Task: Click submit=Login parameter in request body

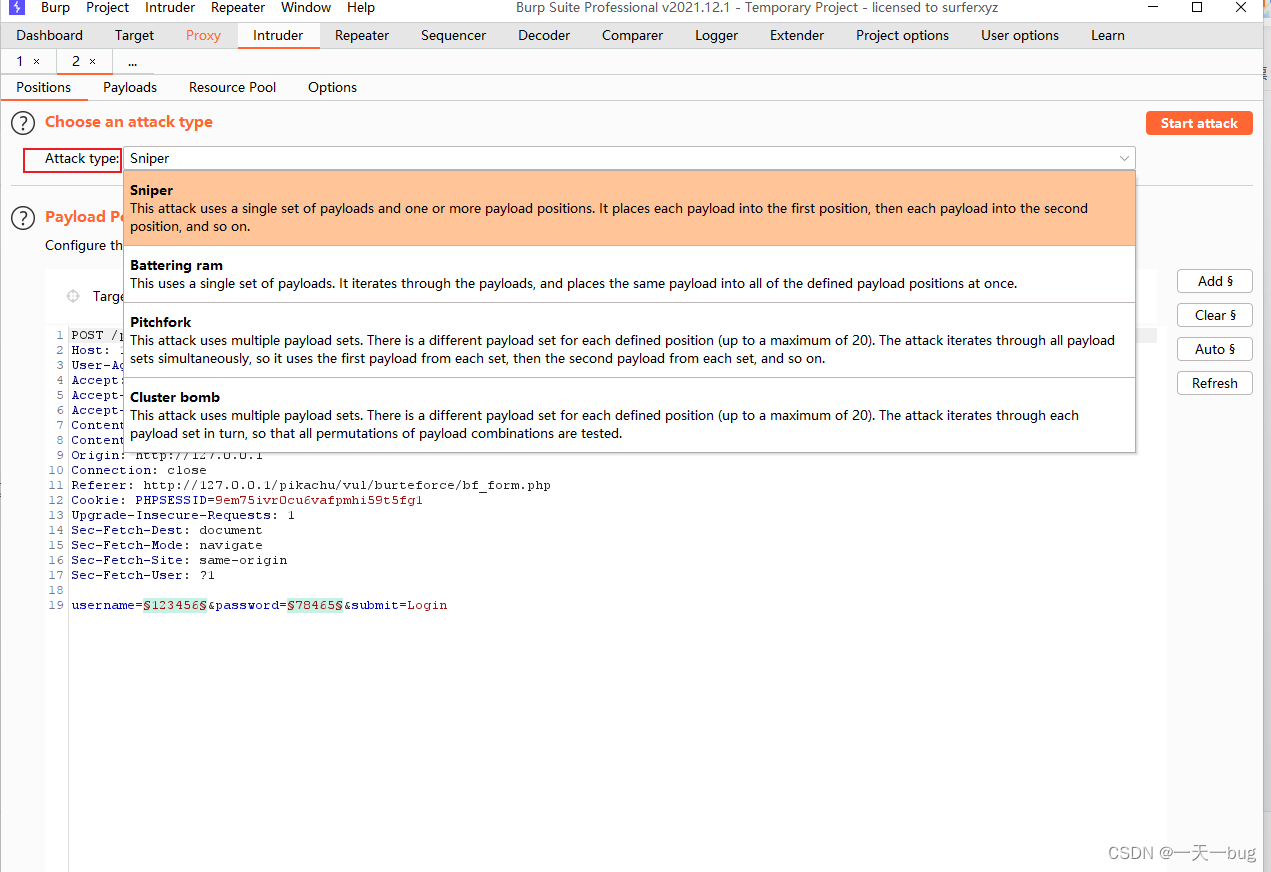Action: pyautogui.click(x=399, y=606)
